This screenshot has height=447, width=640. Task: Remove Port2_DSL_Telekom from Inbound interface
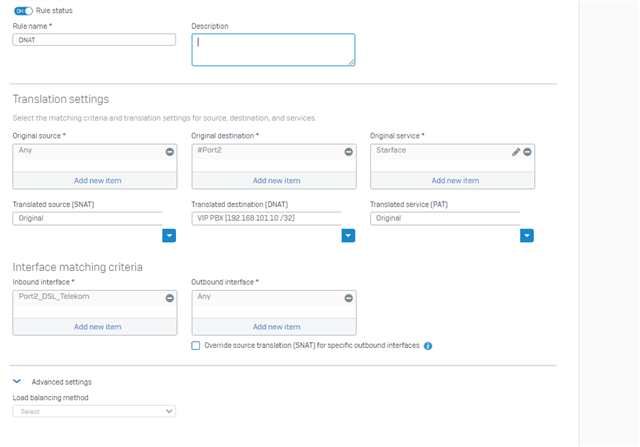170,298
